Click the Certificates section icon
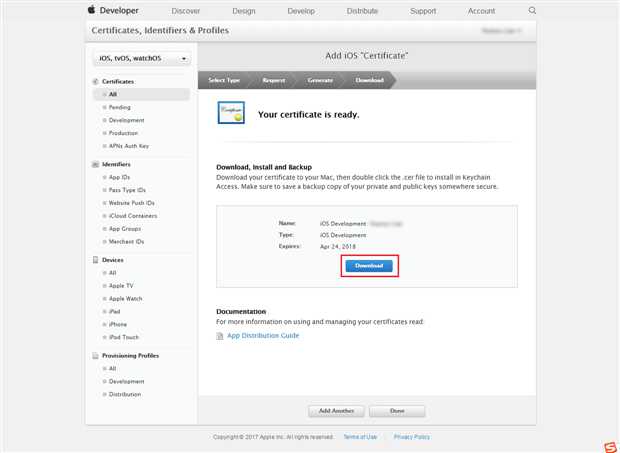Viewport: 620px width, 453px height. coord(95,81)
